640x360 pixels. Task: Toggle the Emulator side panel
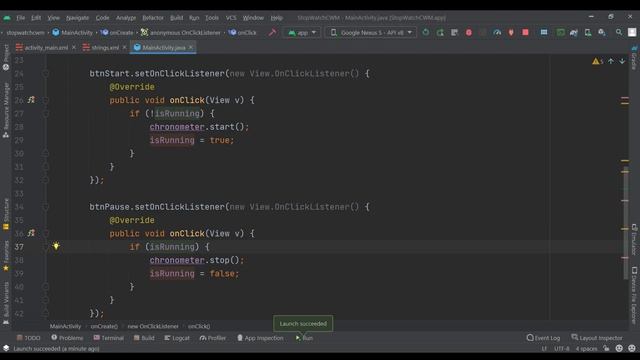[634, 240]
